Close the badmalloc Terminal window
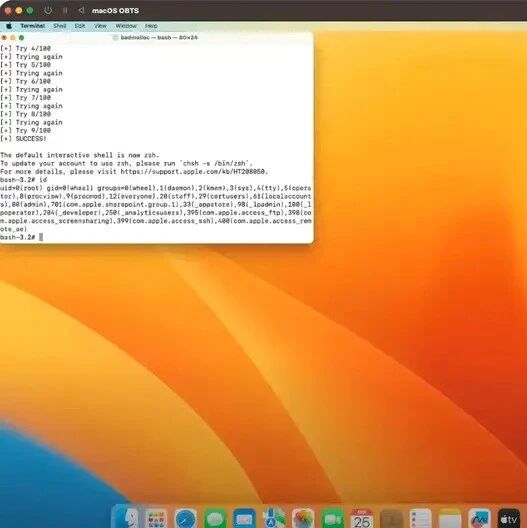The image size is (527, 528). coord(4,38)
